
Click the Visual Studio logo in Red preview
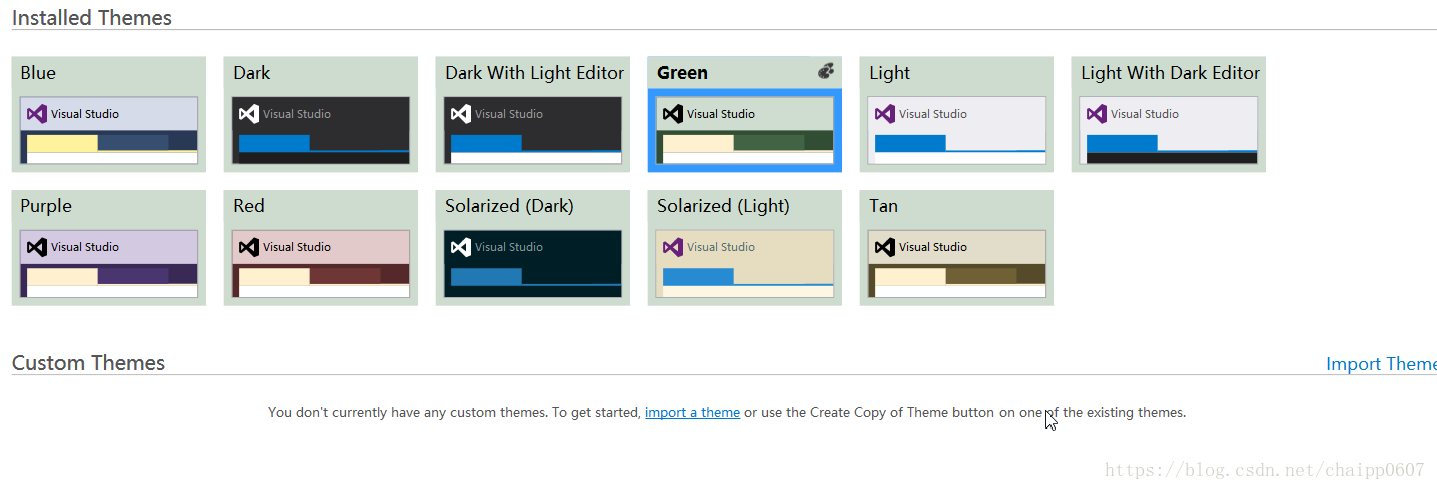pos(249,247)
